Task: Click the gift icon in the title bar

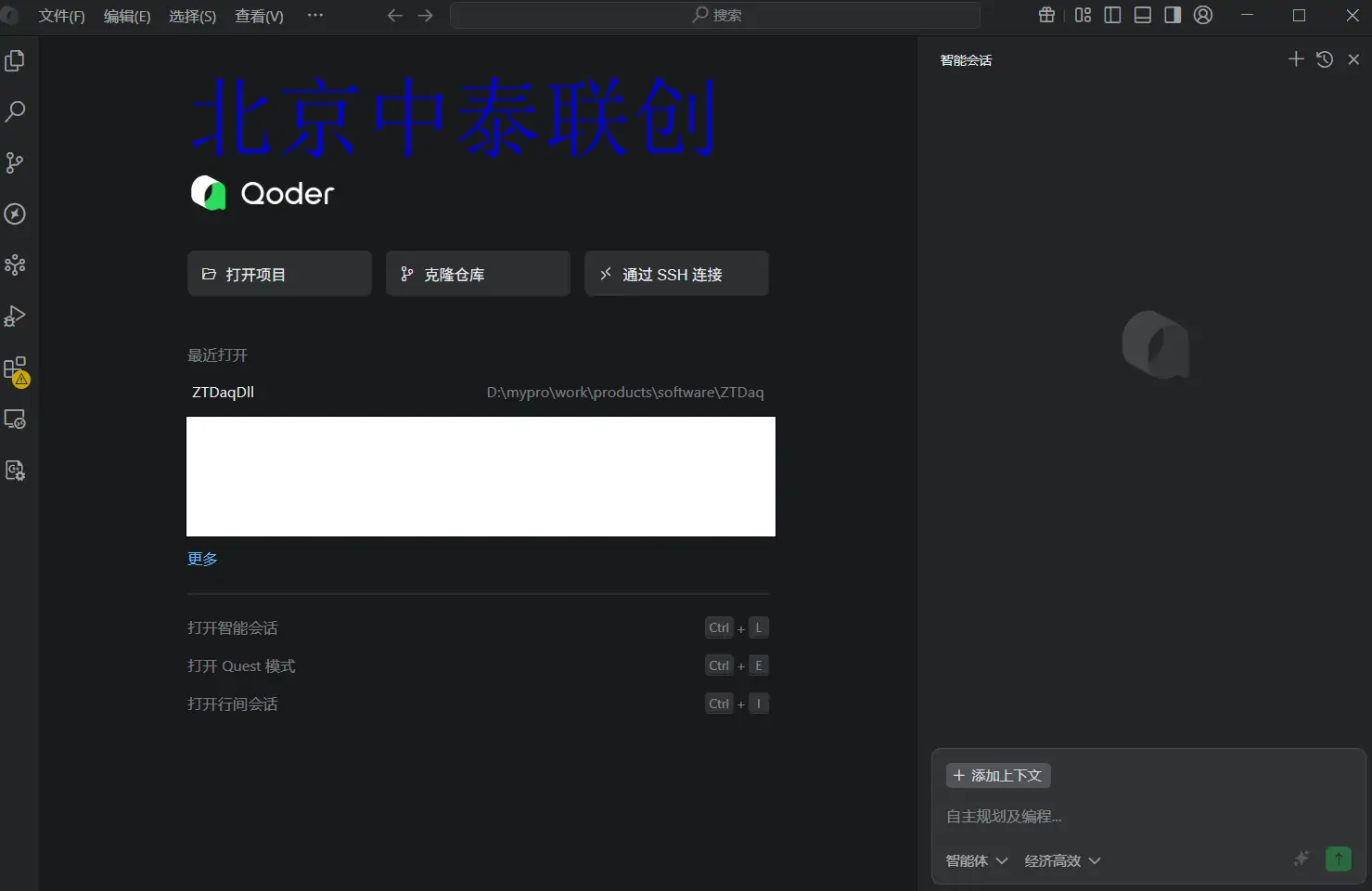Action: (1046, 15)
